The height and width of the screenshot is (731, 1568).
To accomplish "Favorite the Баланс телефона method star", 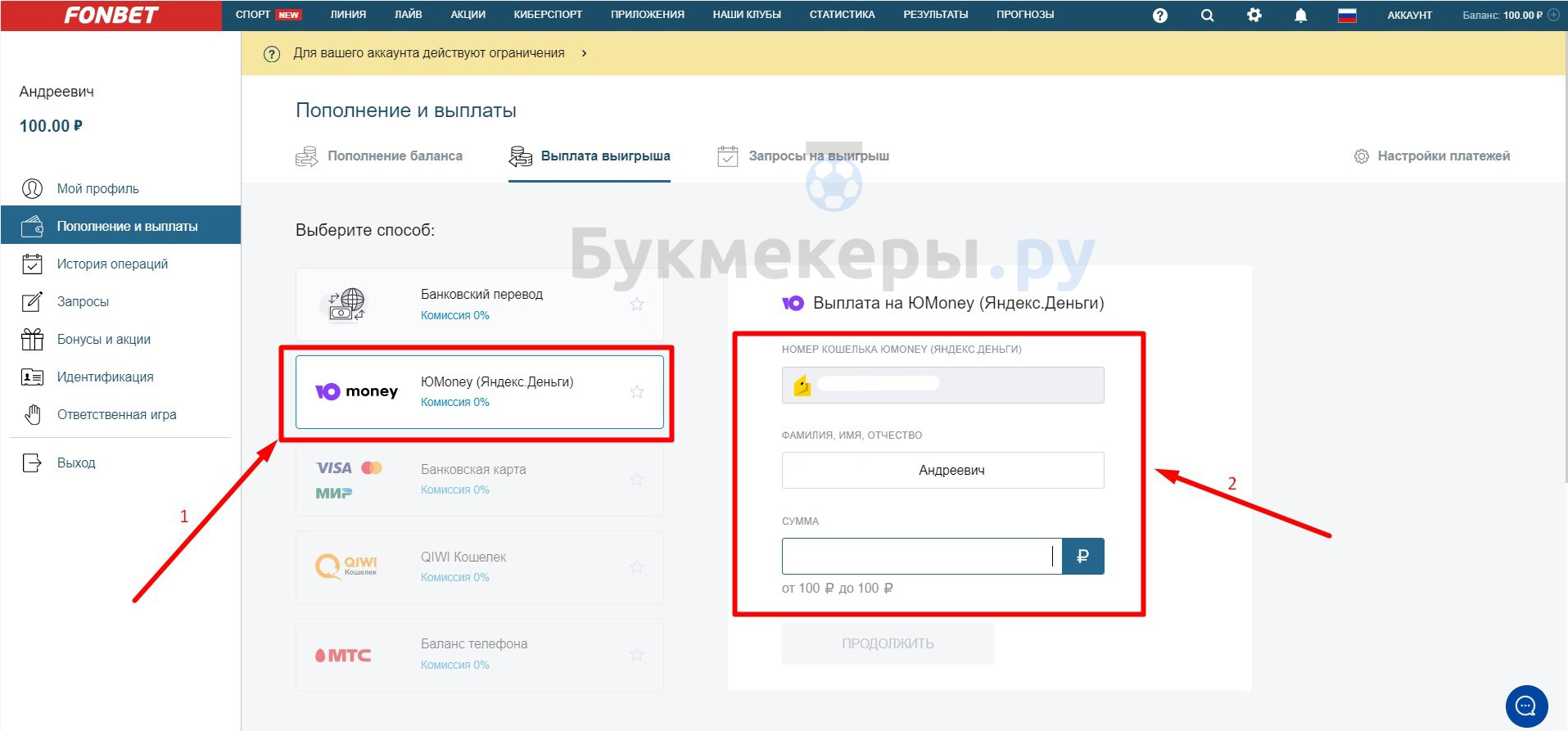I will (637, 655).
